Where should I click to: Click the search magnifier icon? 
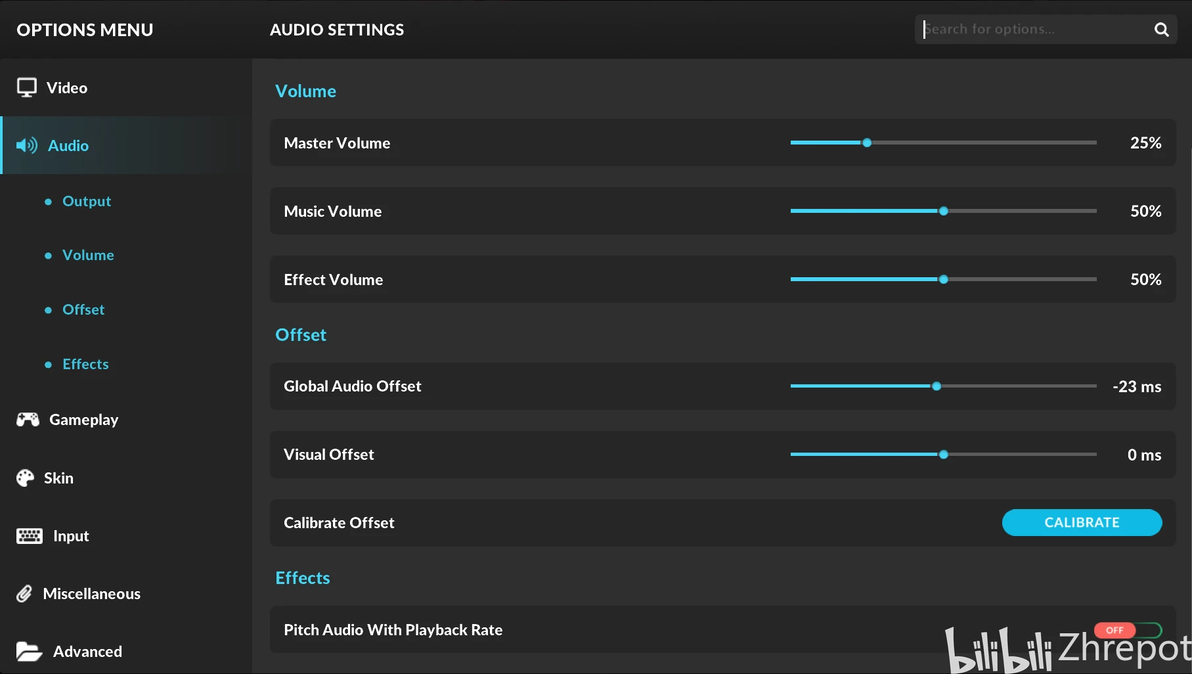pyautogui.click(x=1161, y=30)
